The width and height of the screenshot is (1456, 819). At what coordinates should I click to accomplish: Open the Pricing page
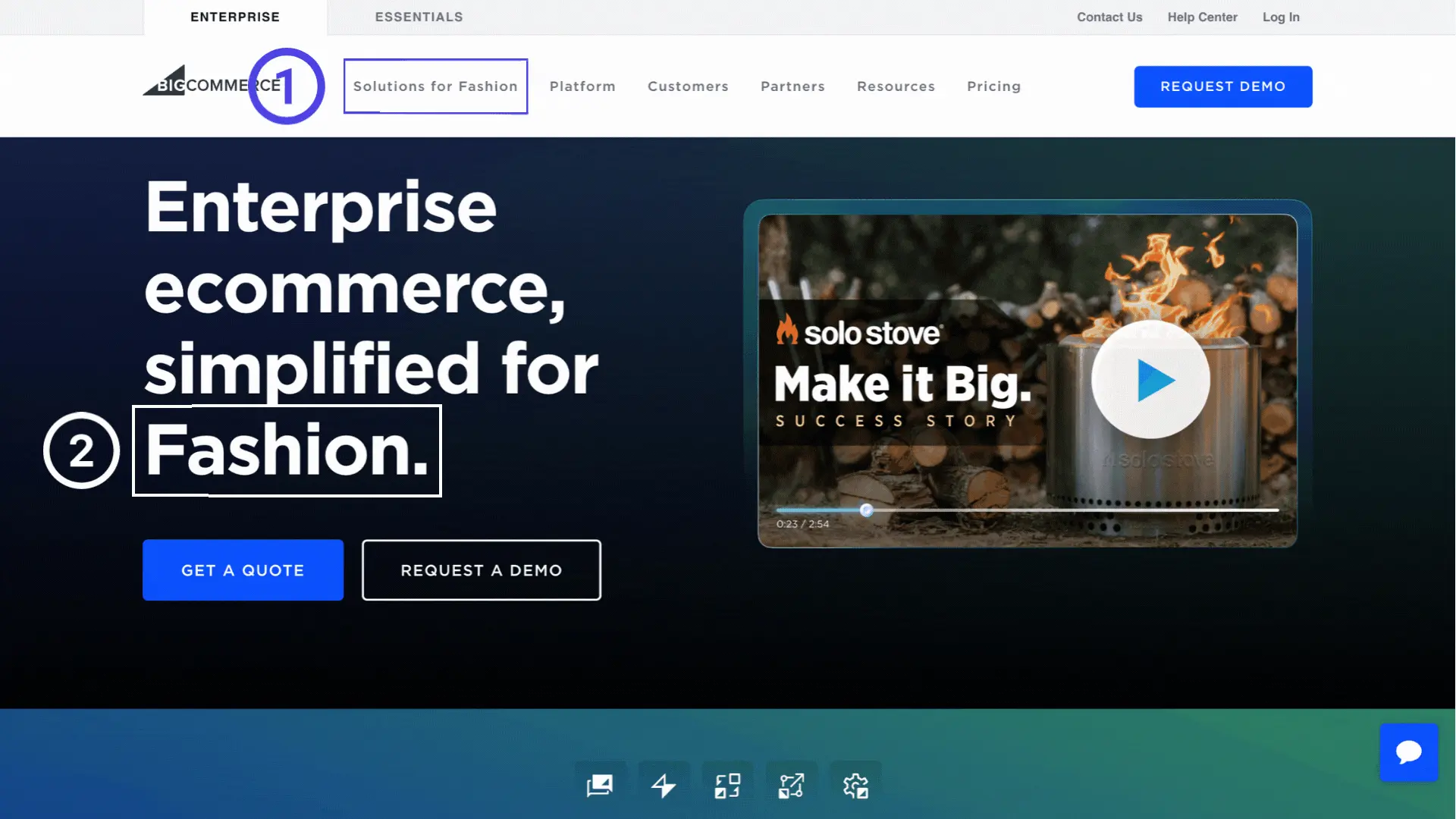pos(993,86)
